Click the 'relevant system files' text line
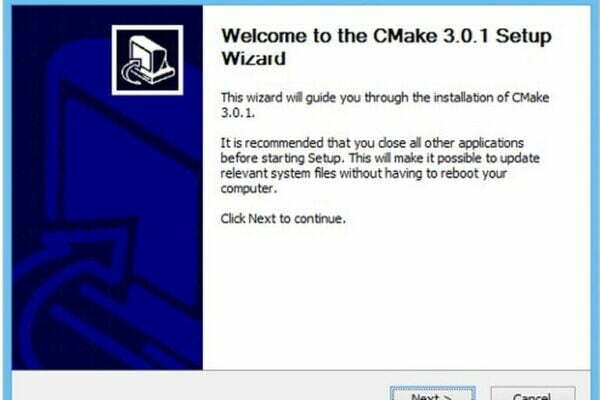This screenshot has height=400, width=600. (364, 173)
